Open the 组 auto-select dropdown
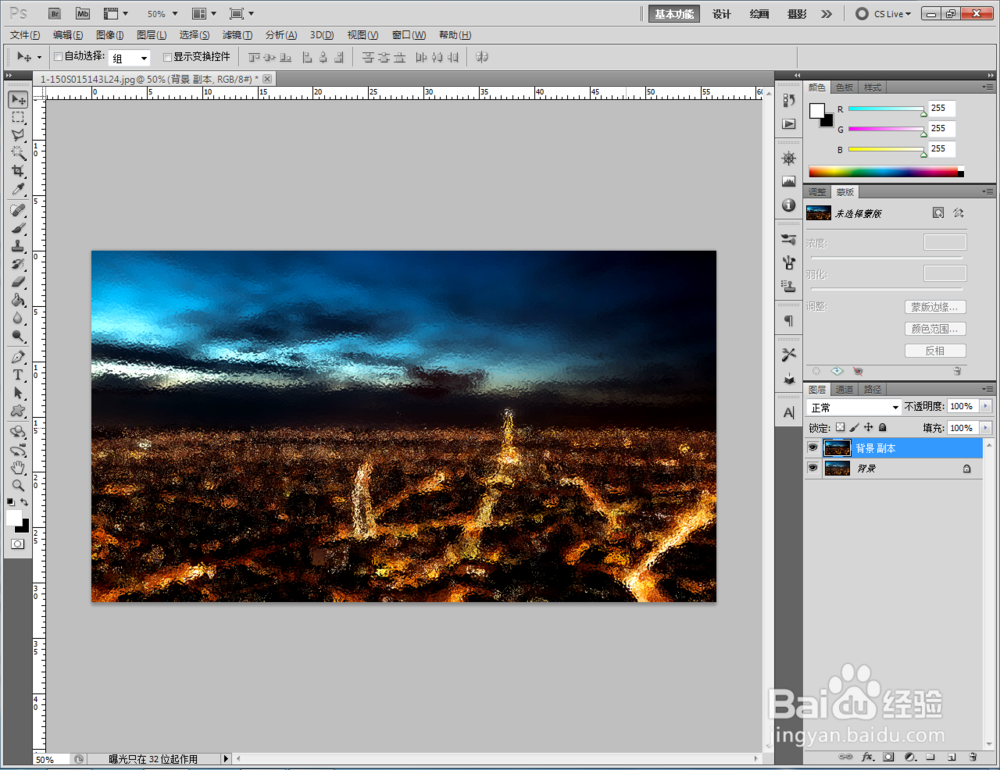This screenshot has height=770, width=1000. [129, 58]
